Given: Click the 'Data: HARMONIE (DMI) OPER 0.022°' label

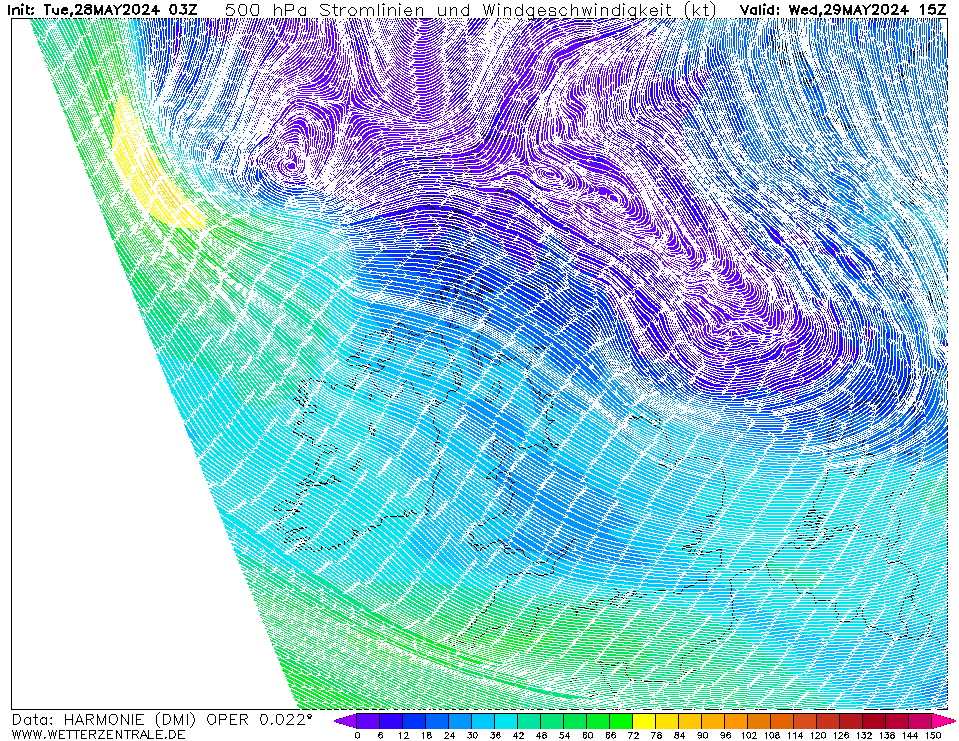Looking at the screenshot, I should click(162, 720).
